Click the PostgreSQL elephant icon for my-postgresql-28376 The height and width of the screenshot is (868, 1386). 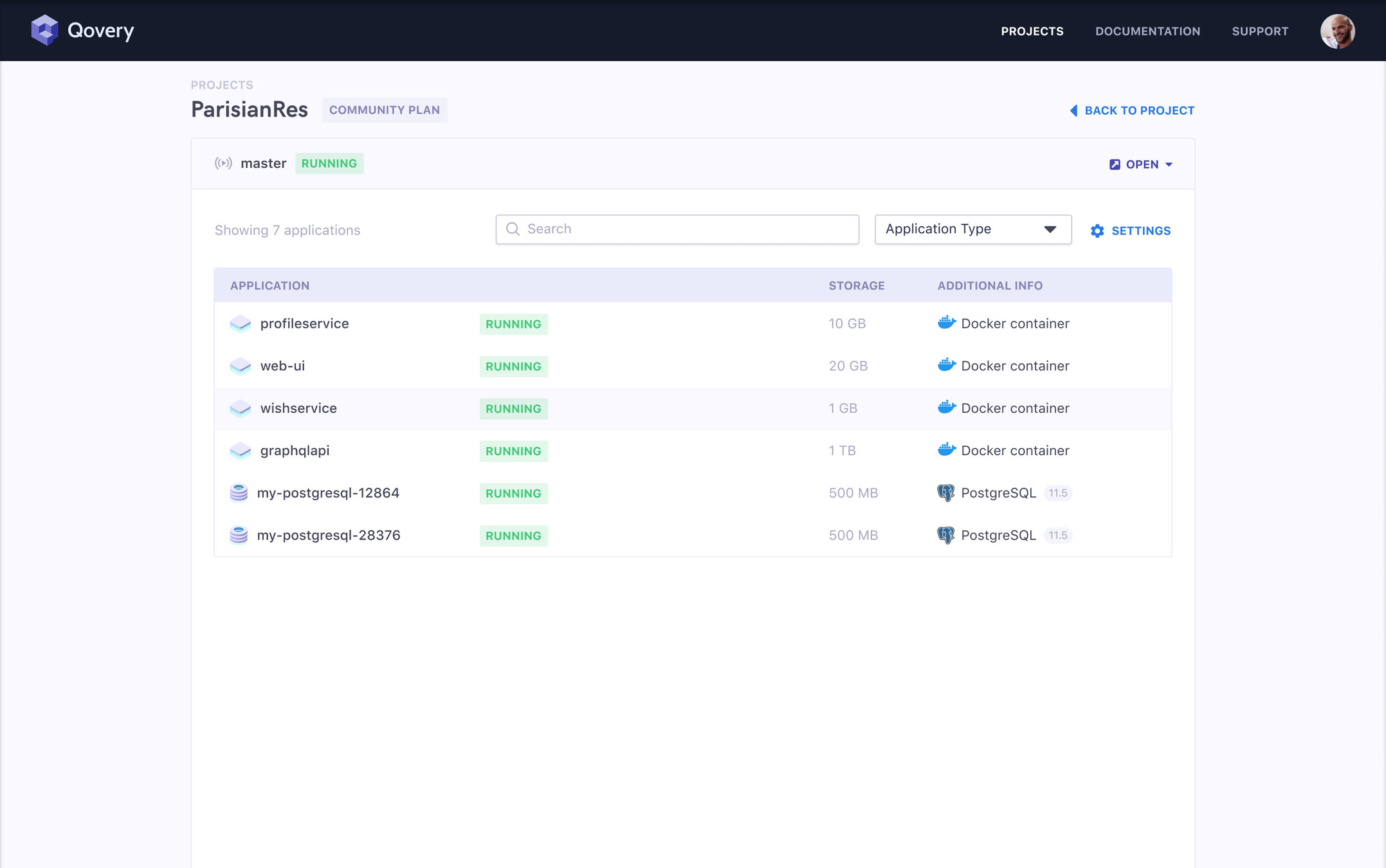pyautogui.click(x=945, y=535)
